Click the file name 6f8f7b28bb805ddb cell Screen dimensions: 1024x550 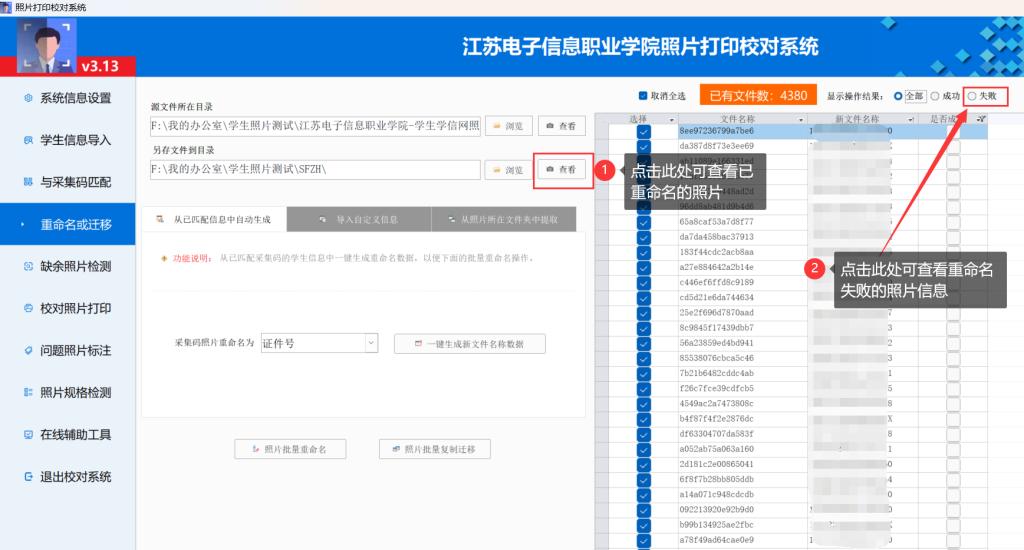743,479
